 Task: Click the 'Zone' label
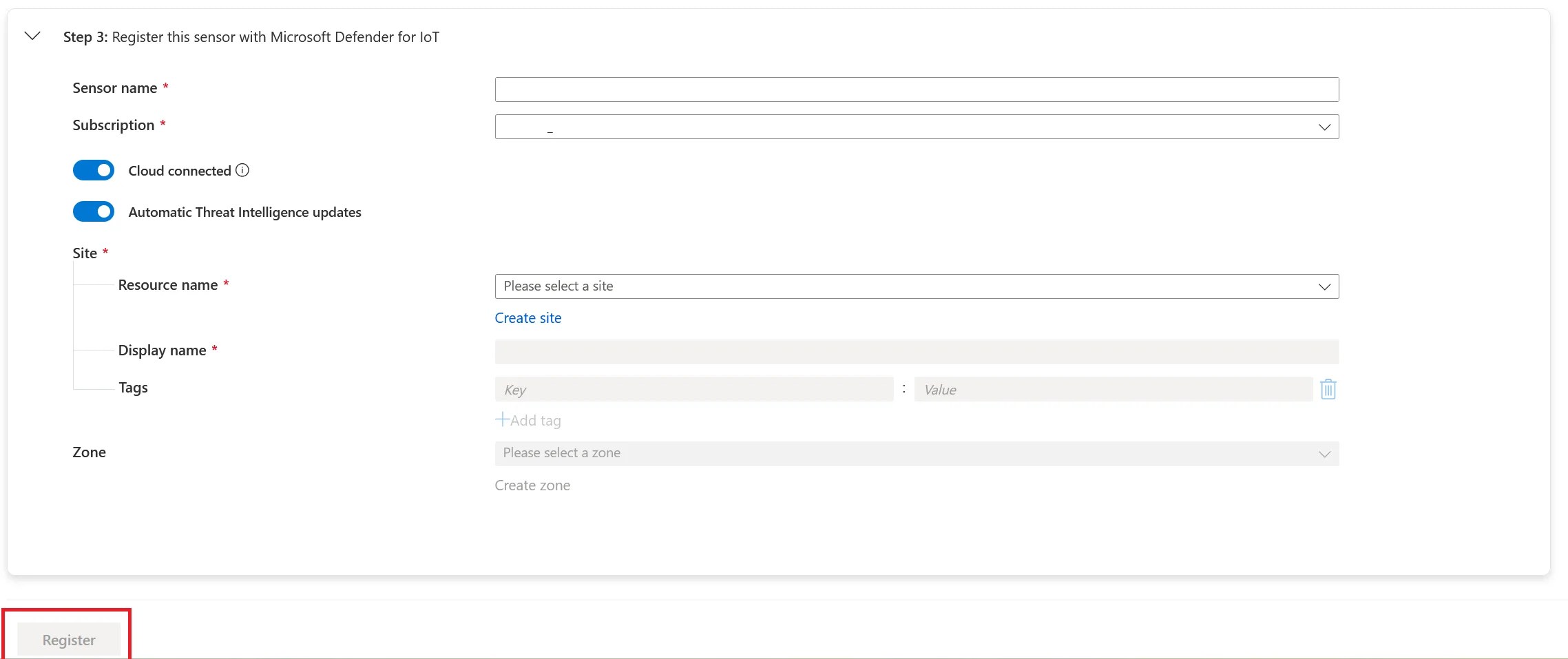pyautogui.click(x=90, y=452)
